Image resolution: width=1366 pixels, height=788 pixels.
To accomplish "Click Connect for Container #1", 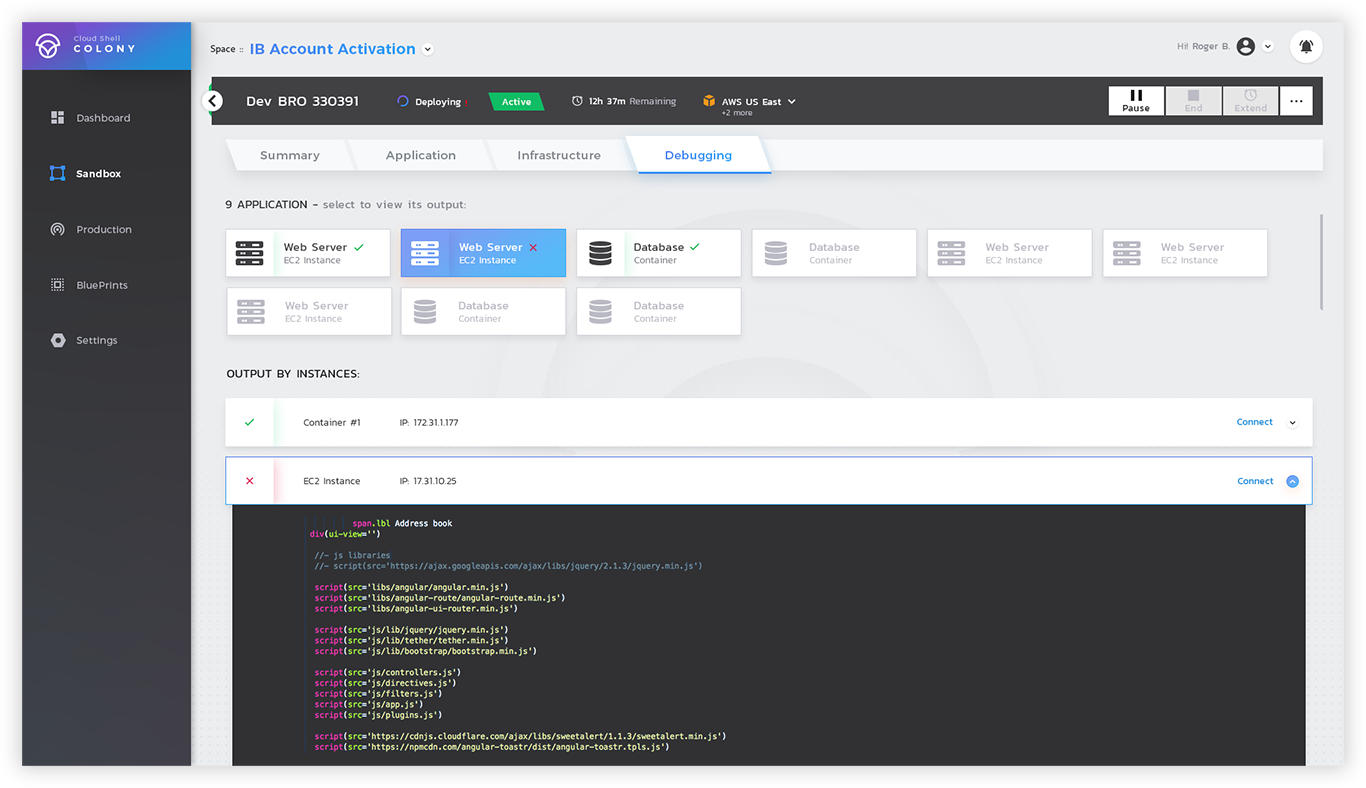I will coord(1254,422).
